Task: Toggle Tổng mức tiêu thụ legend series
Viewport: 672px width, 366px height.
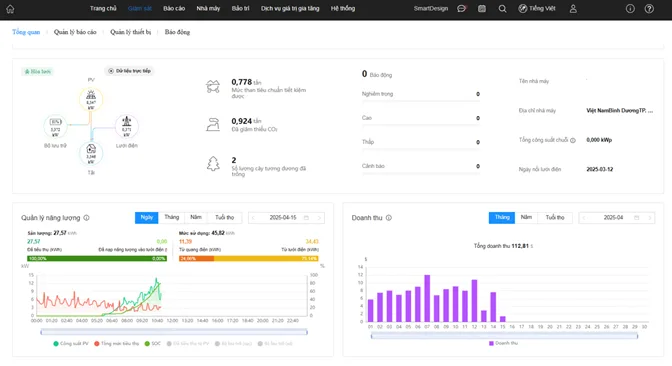Action: [x=117, y=344]
